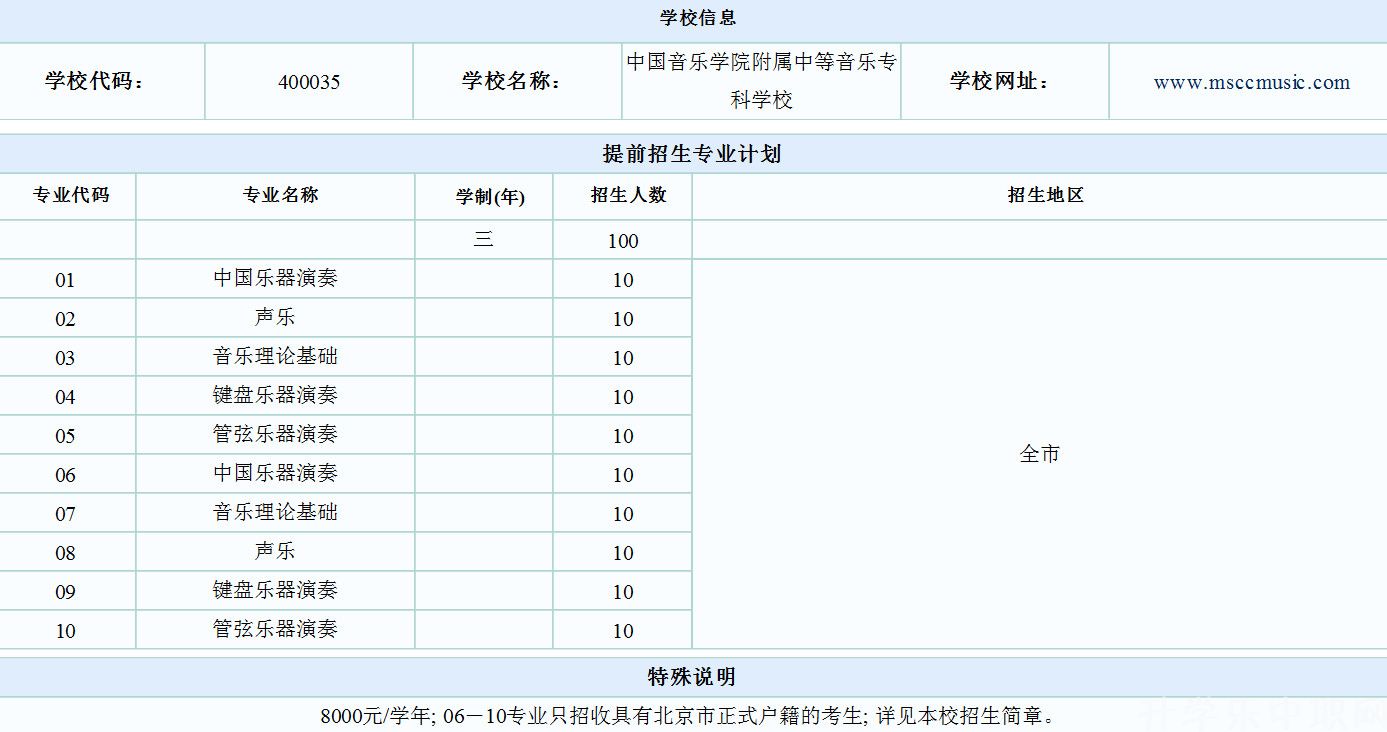Select 声乐 in row 08
The height and width of the screenshot is (732, 1387).
[275, 551]
